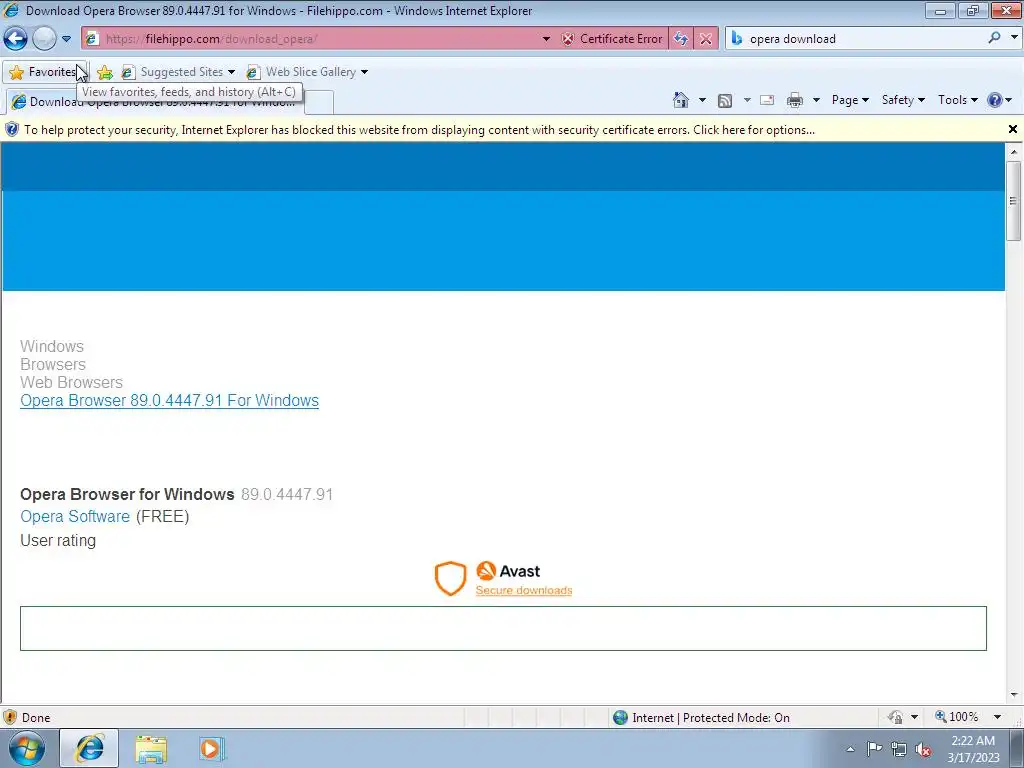This screenshot has width=1024, height=768.
Task: Click the Print icon
Action: point(795,100)
